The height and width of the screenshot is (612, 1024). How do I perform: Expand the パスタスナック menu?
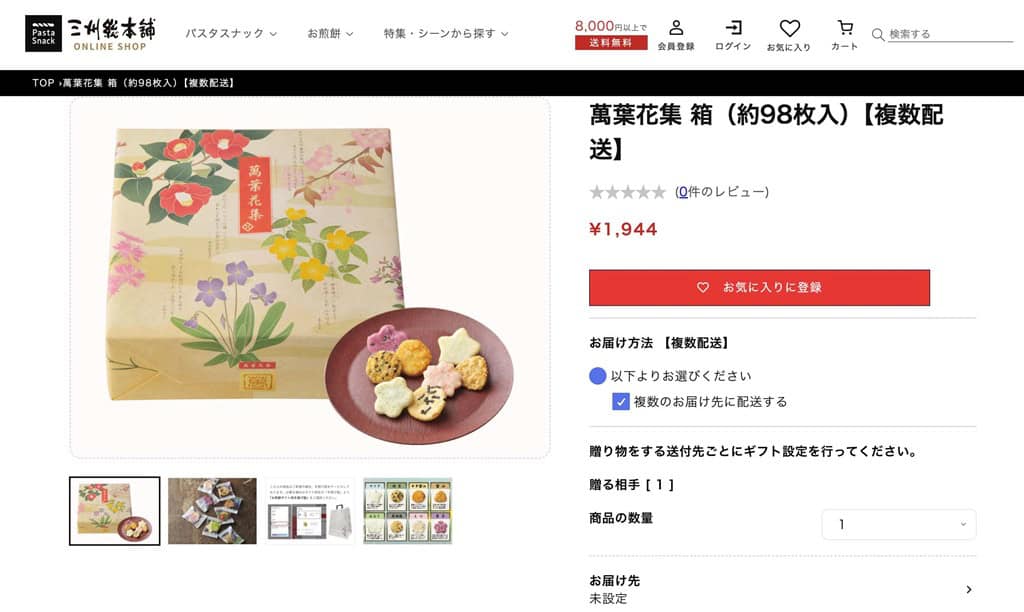[231, 33]
